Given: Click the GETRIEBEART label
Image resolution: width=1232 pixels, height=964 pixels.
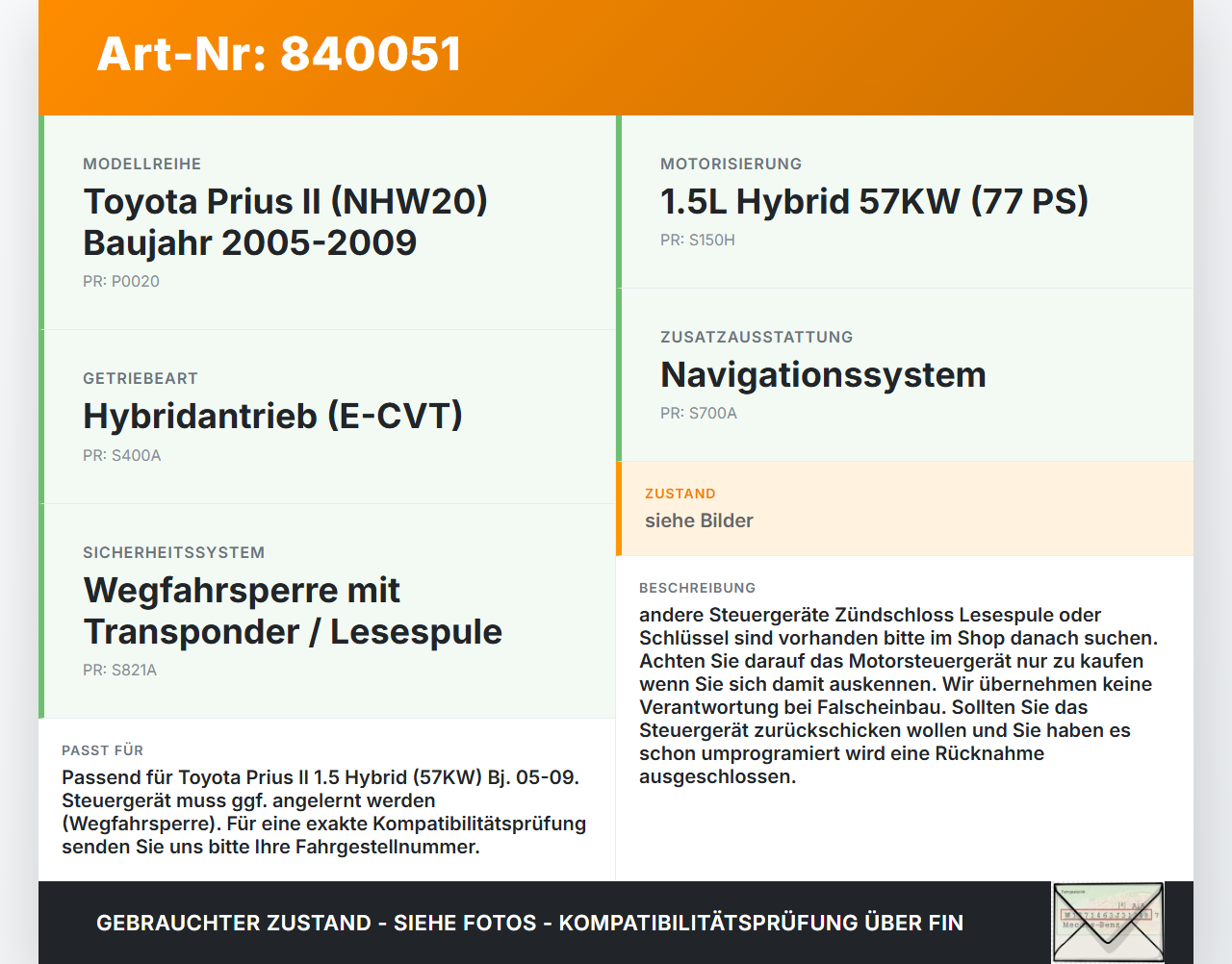Looking at the screenshot, I should [x=141, y=379].
